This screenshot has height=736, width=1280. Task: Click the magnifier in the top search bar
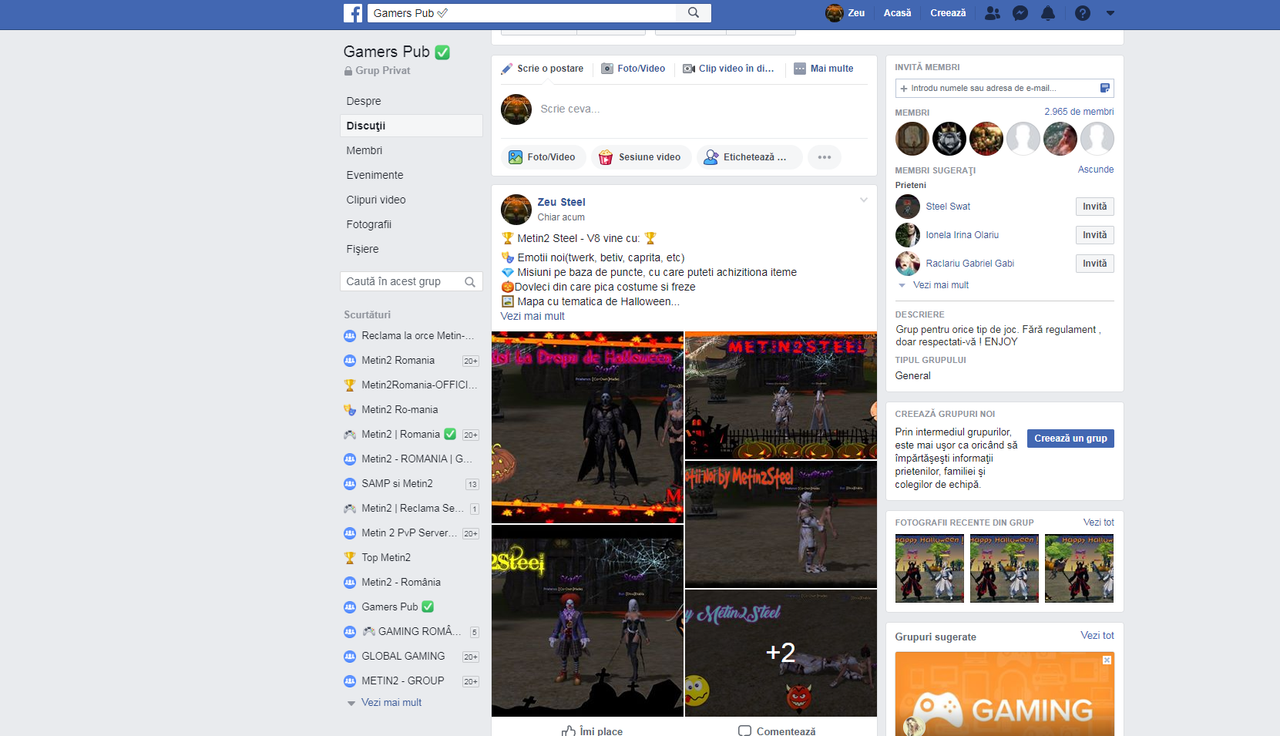point(694,12)
